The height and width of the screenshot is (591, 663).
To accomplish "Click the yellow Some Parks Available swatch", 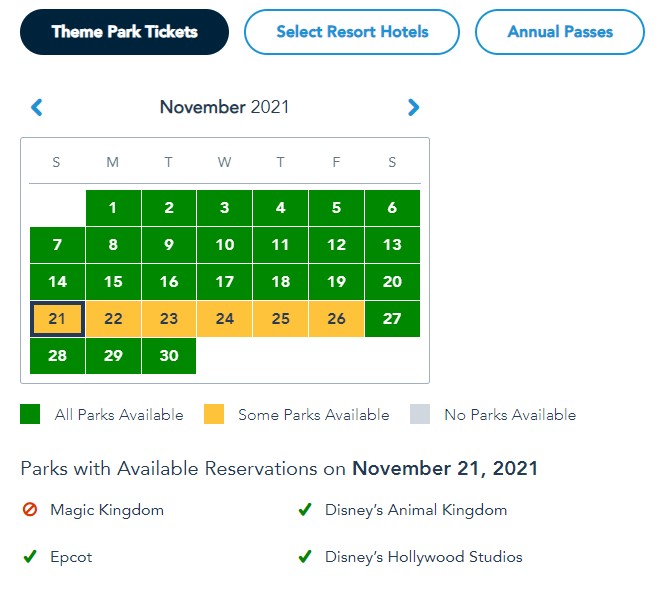I will click(x=213, y=414).
